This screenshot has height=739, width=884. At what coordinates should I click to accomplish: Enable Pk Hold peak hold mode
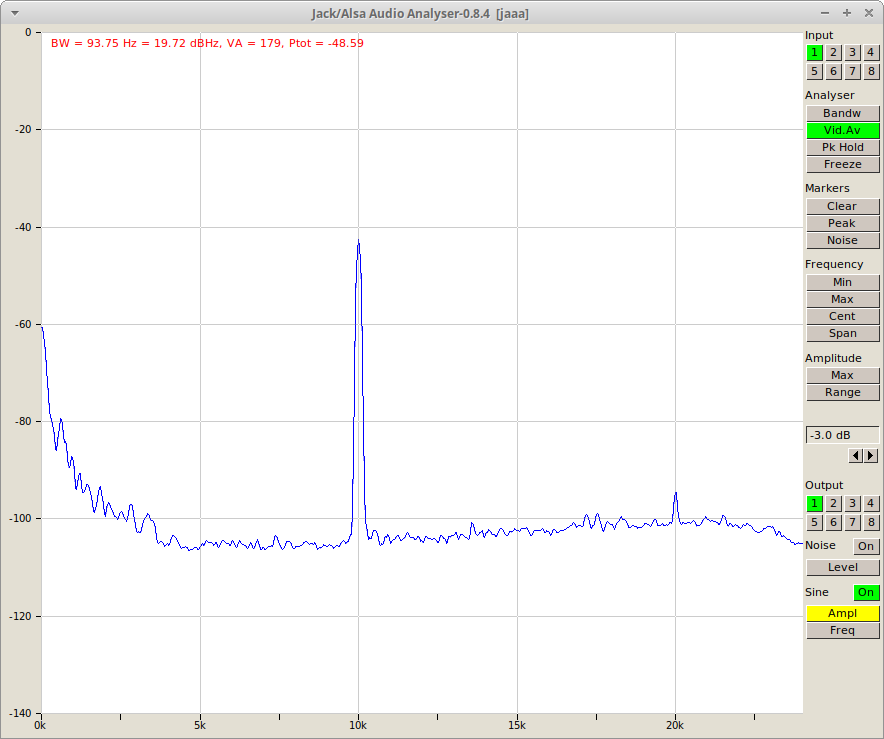click(843, 147)
